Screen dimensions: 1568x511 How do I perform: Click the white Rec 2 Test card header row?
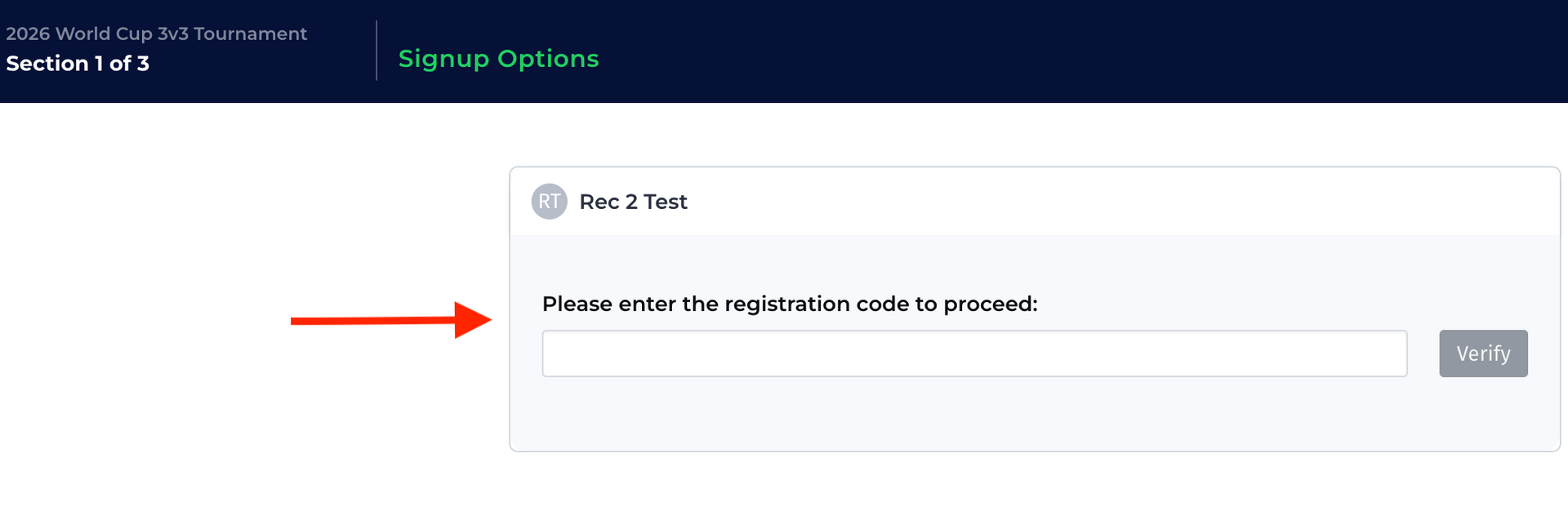pos(1062,202)
